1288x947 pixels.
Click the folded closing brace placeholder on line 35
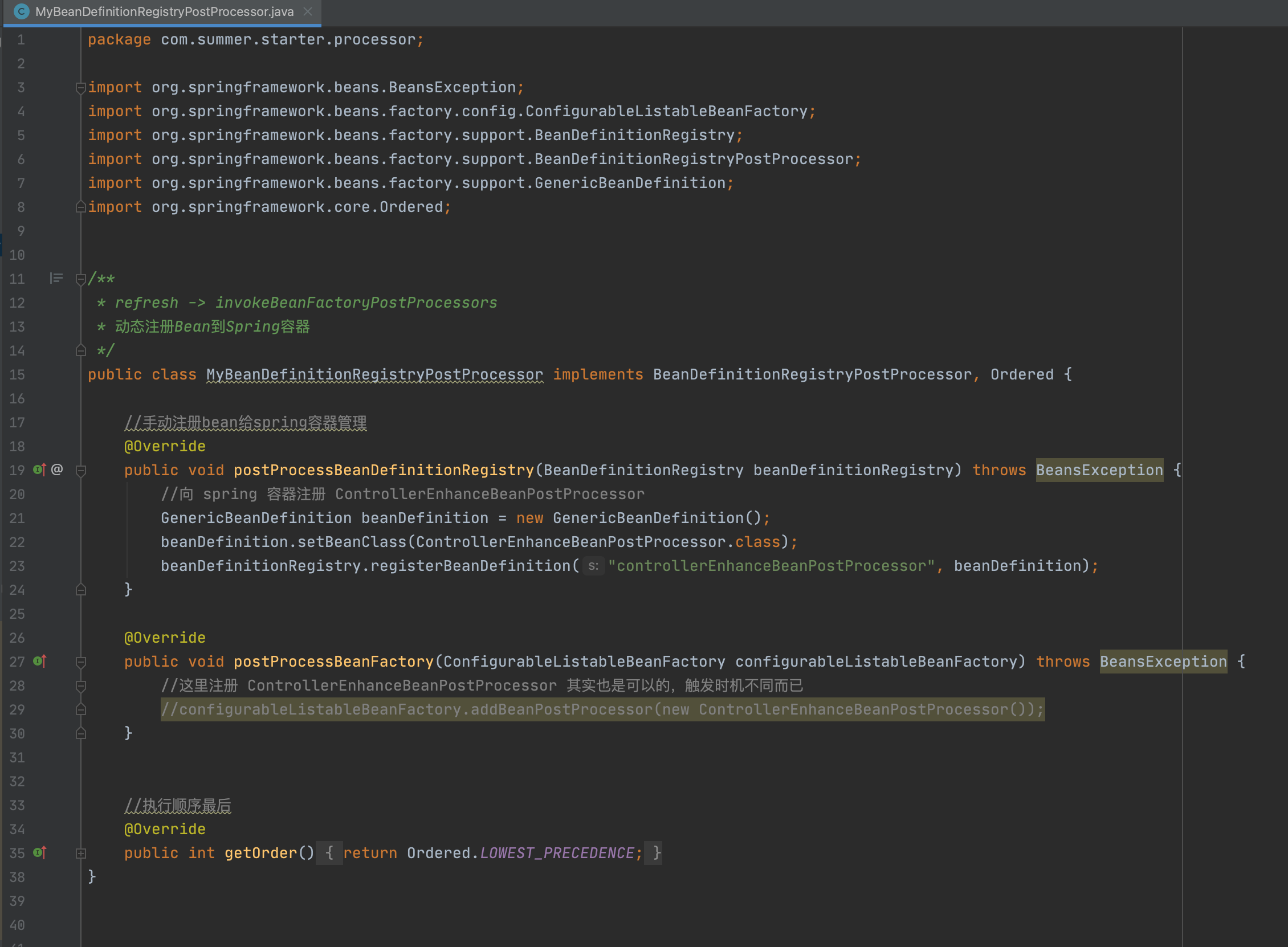(x=653, y=854)
